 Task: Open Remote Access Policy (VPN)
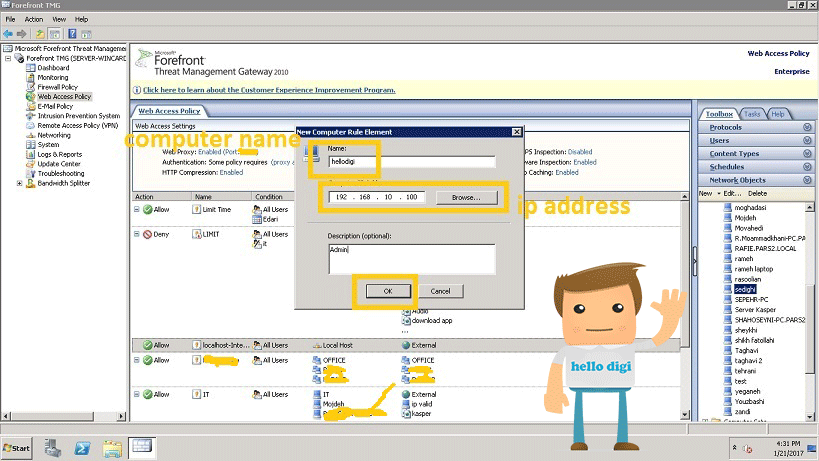click(x=77, y=125)
